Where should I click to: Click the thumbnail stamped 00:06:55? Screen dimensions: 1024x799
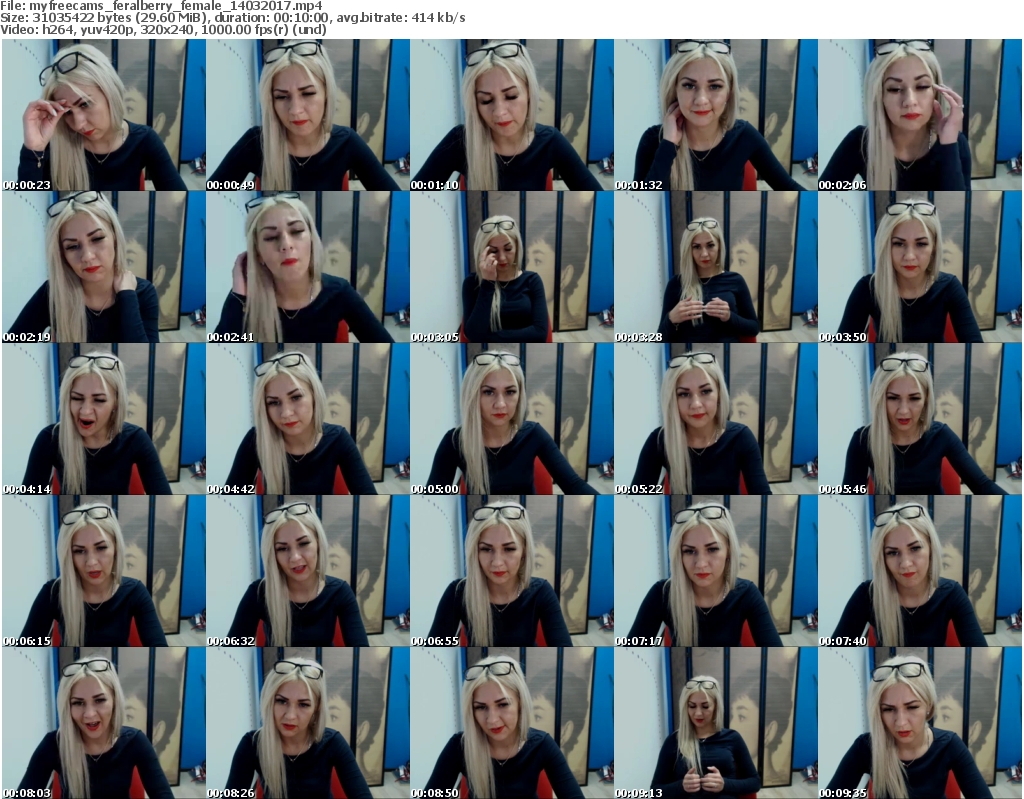(512, 571)
